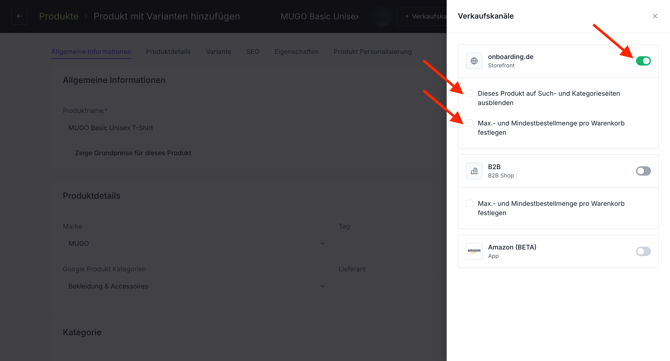This screenshot has height=361, width=670.
Task: Check Max.- und Mindestbestellmenge under onboarding.de
Action: click(469, 123)
